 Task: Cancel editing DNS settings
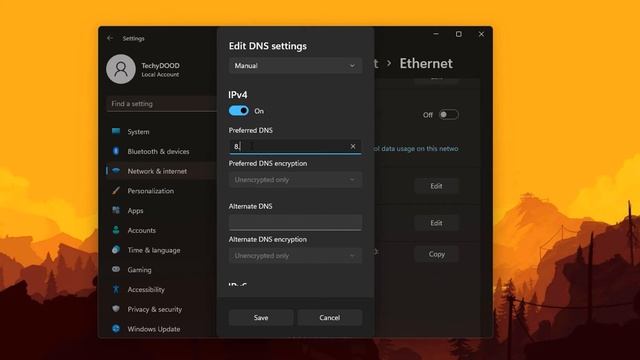329,317
